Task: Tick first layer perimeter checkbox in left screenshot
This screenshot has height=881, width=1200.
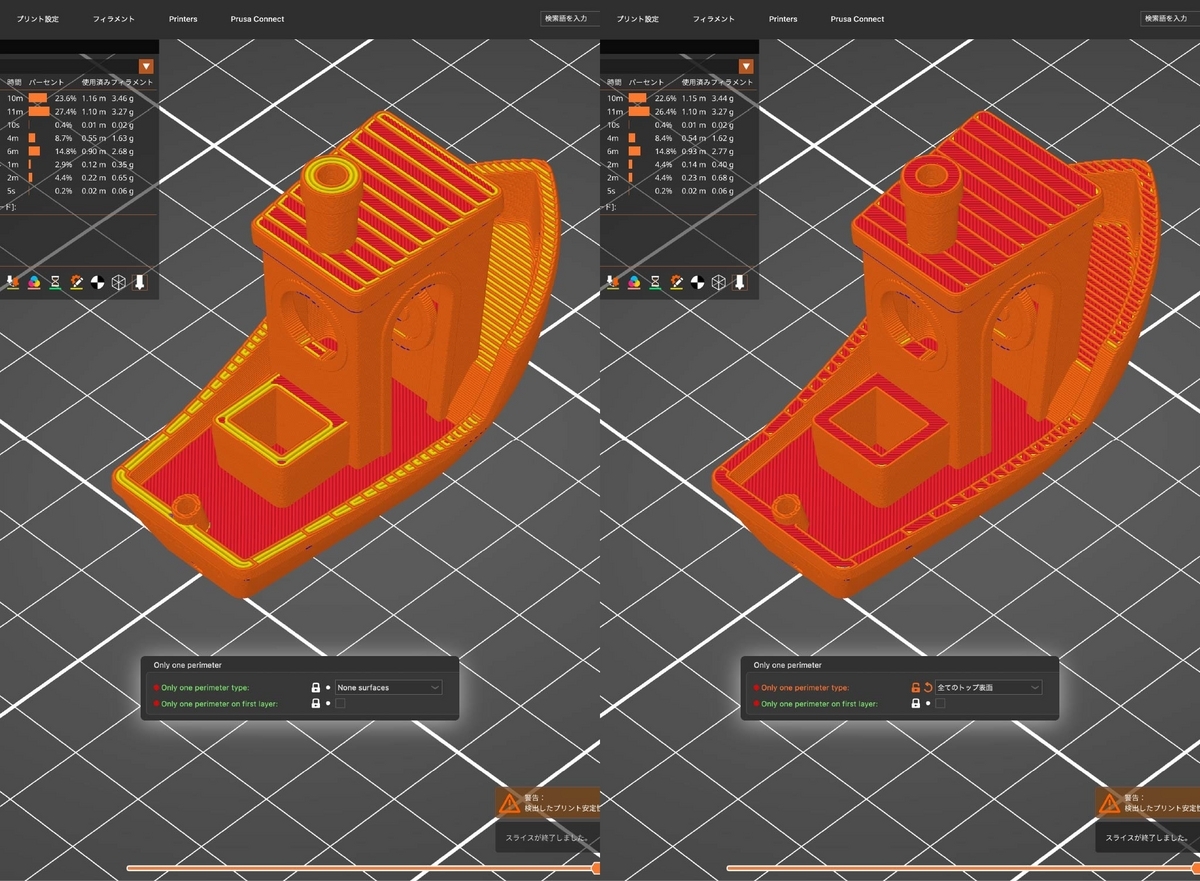Action: (340, 704)
